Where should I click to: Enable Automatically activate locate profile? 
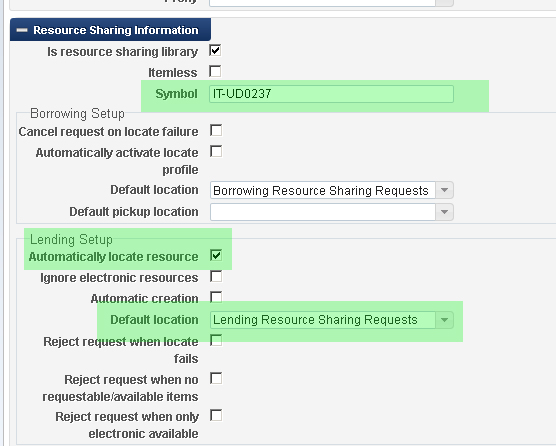(x=216, y=151)
